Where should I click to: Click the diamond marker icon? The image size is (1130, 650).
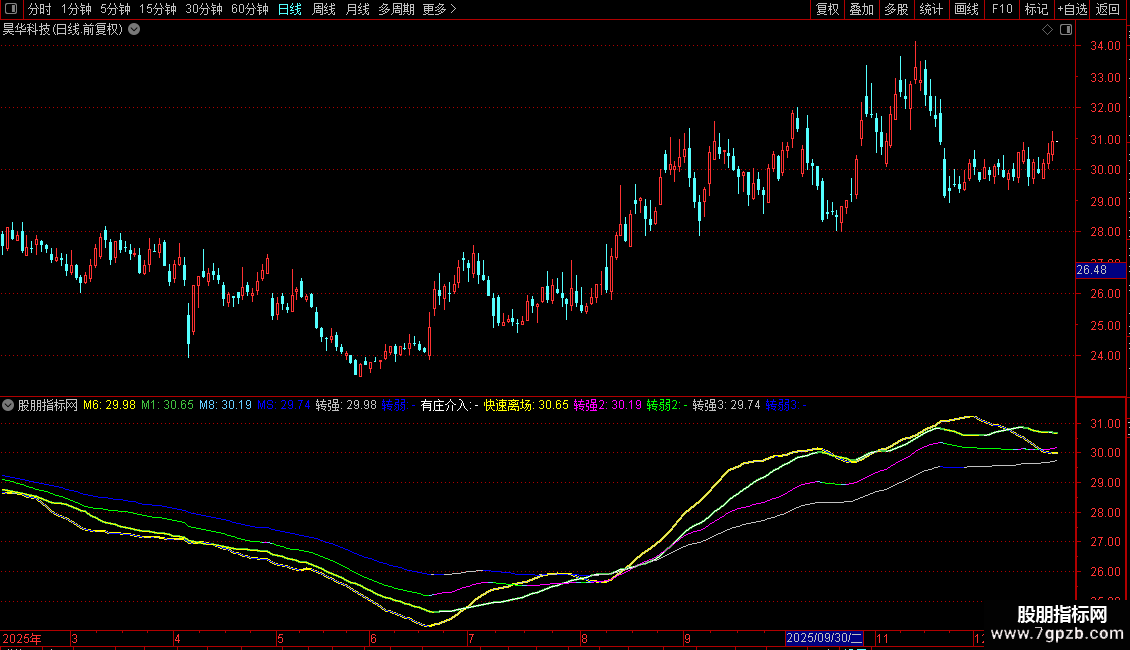1047,30
